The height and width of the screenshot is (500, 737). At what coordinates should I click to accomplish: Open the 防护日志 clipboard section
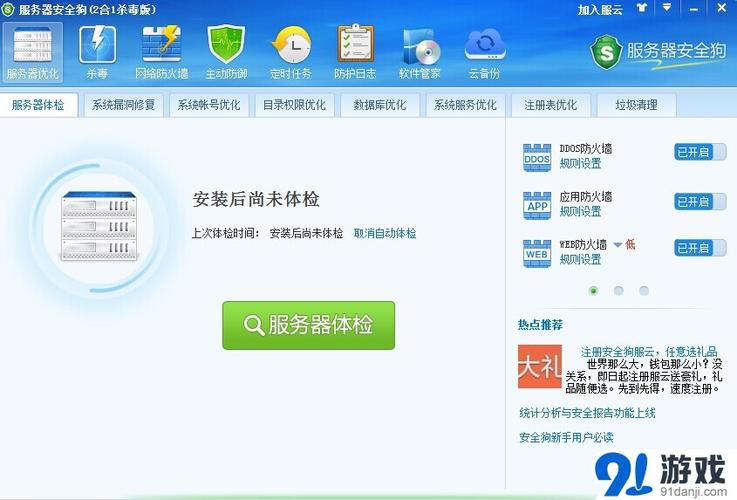coord(355,53)
